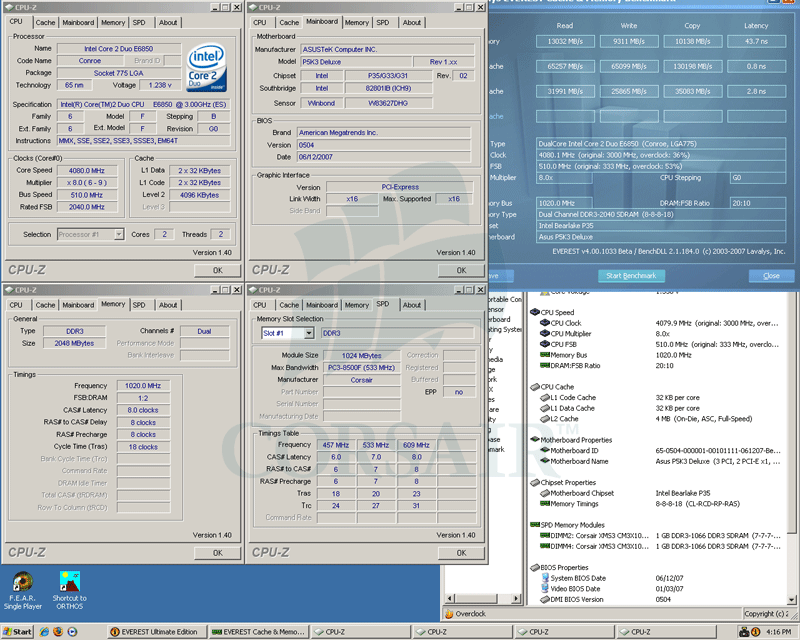Click the BIOS Properties group icon
Image resolution: width=800 pixels, height=640 pixels.
(x=535, y=567)
